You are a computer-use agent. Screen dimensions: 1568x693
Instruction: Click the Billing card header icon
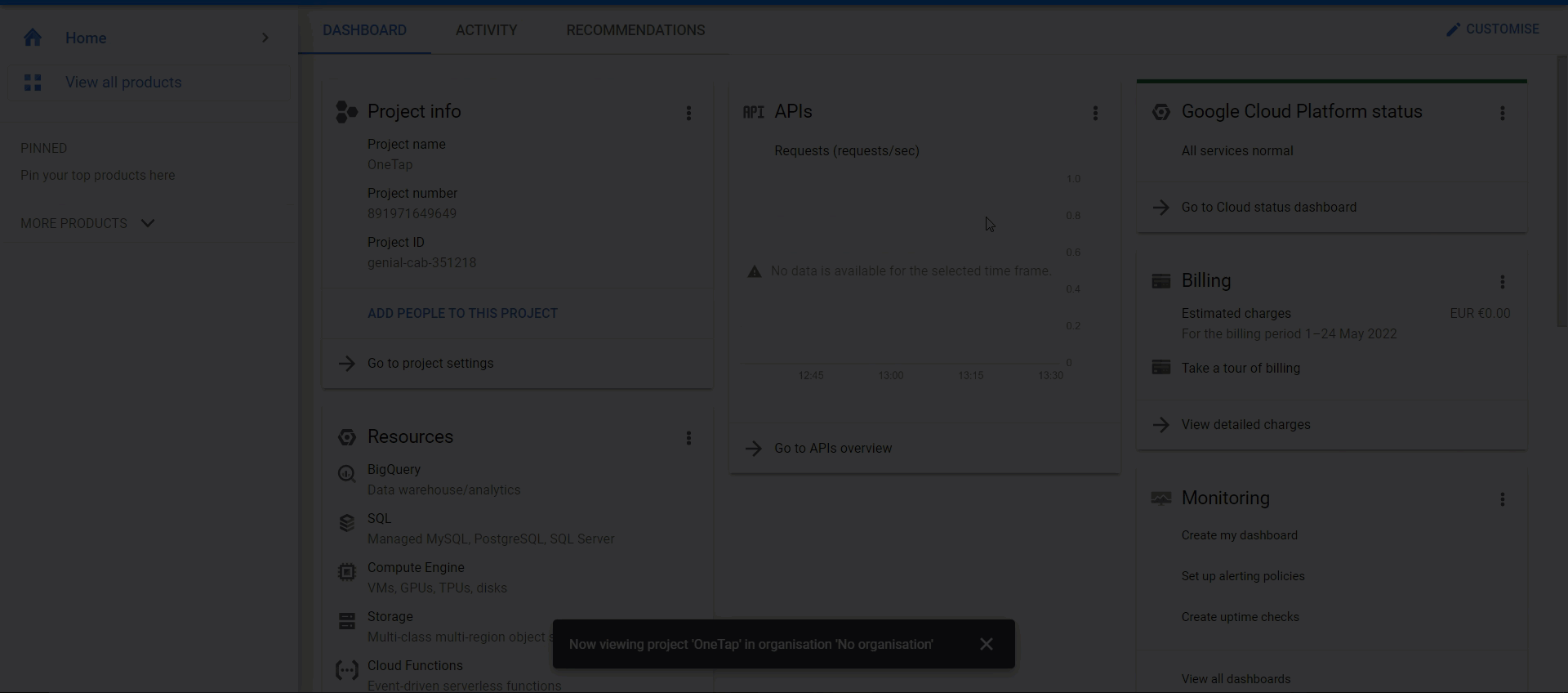(x=1160, y=281)
